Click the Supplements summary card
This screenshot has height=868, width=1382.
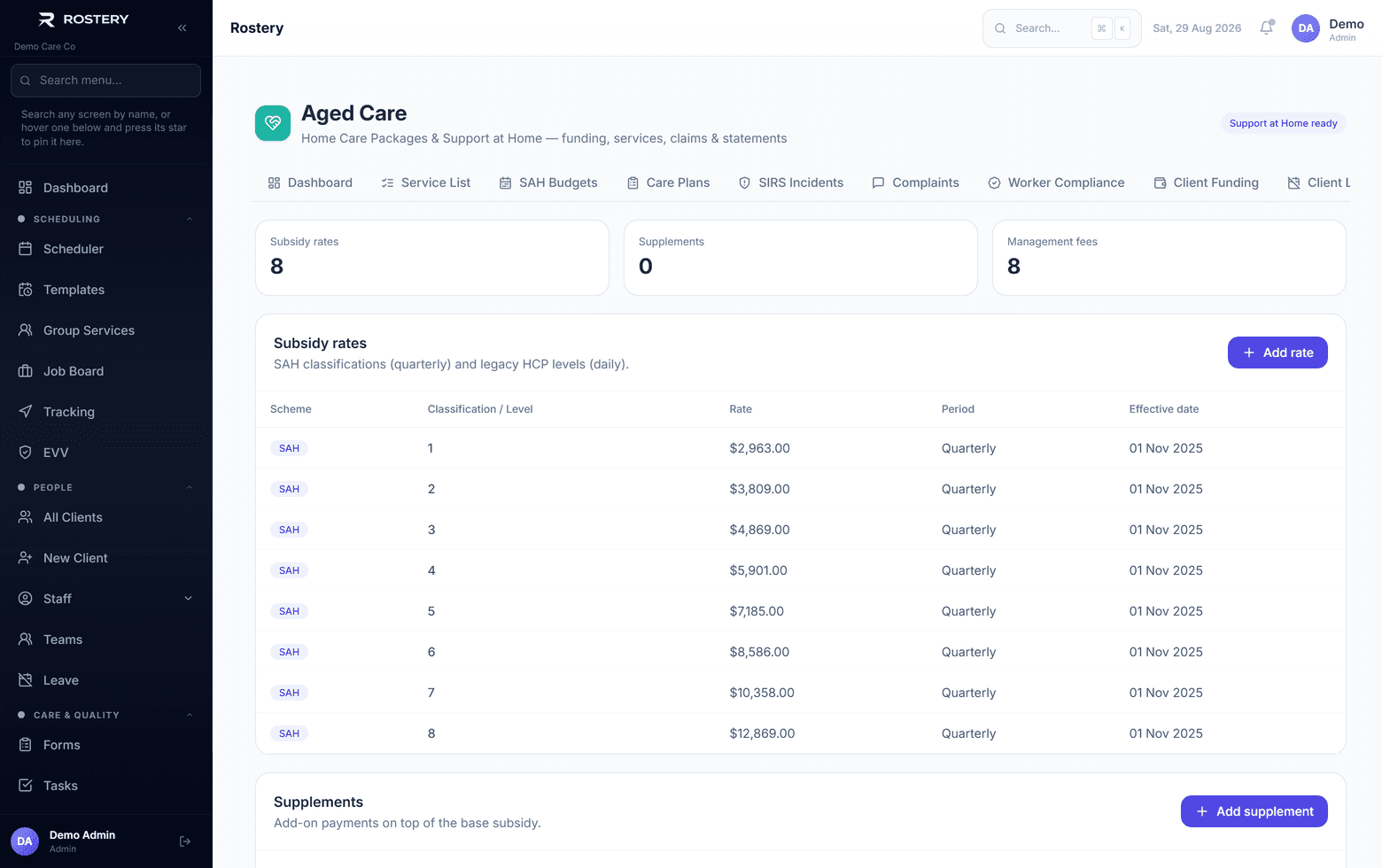[x=801, y=258]
